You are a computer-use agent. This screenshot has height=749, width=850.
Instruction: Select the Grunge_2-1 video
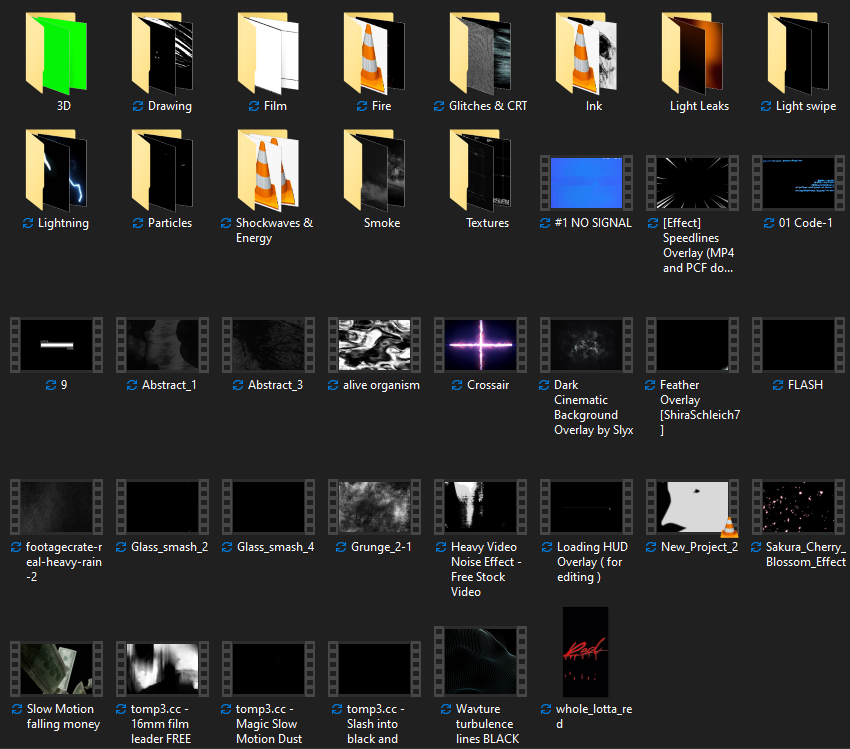[x=375, y=507]
